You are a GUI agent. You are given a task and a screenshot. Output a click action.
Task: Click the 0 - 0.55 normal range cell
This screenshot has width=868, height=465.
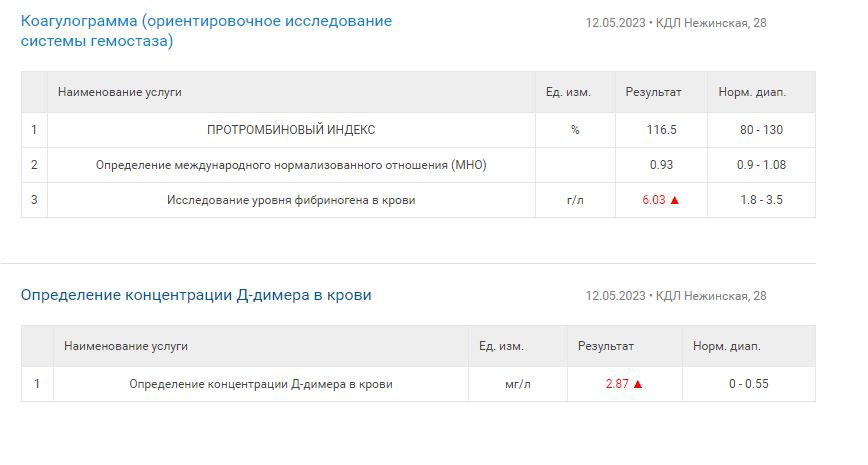(x=748, y=384)
